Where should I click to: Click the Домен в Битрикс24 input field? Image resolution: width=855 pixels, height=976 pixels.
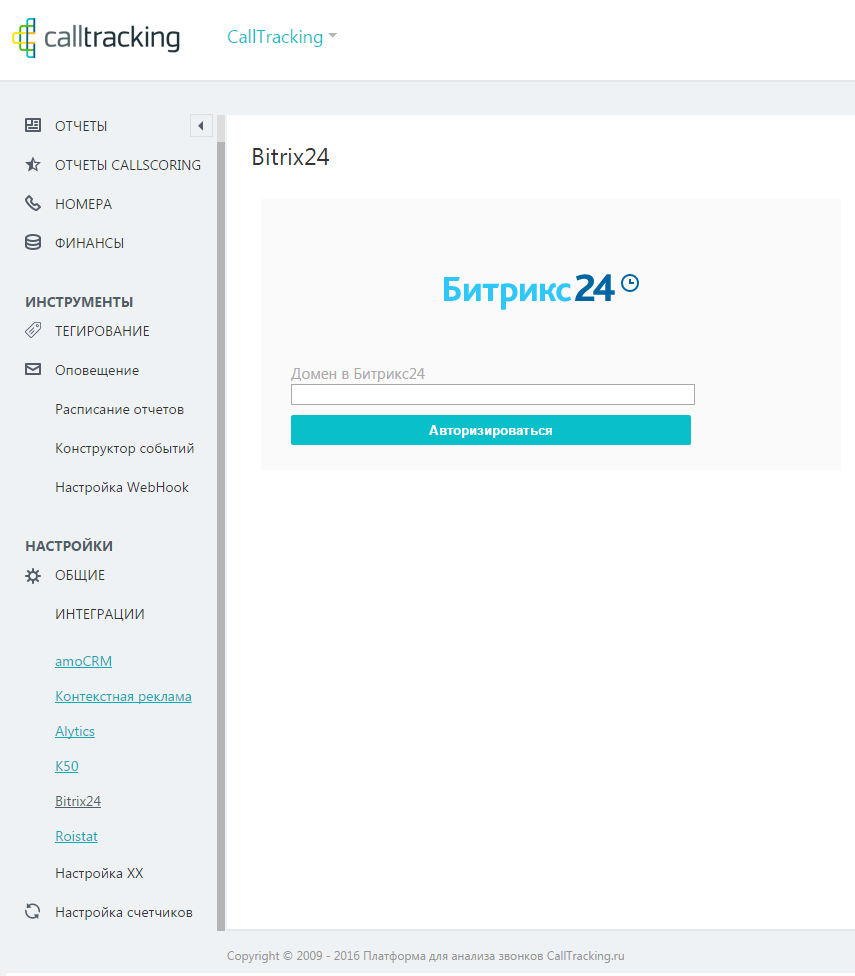coord(492,394)
